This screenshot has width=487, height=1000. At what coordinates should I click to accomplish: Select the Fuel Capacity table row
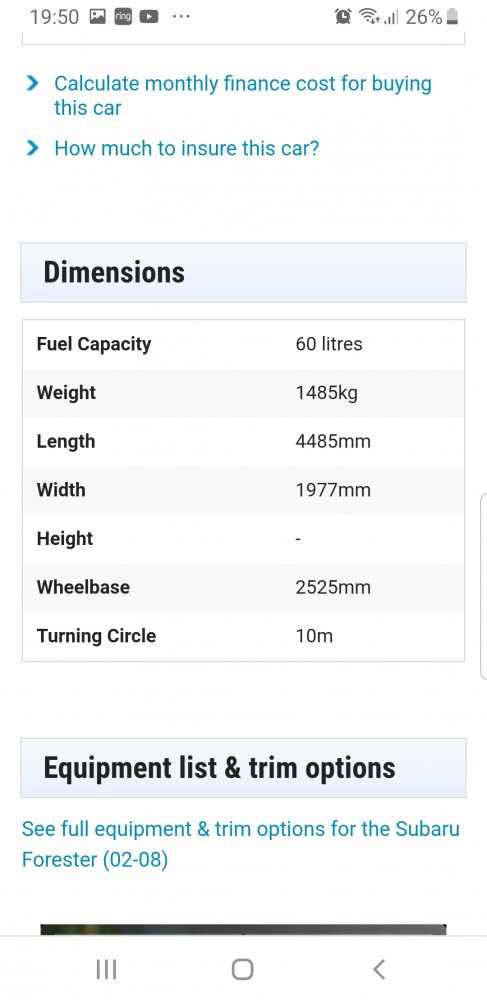(x=243, y=344)
